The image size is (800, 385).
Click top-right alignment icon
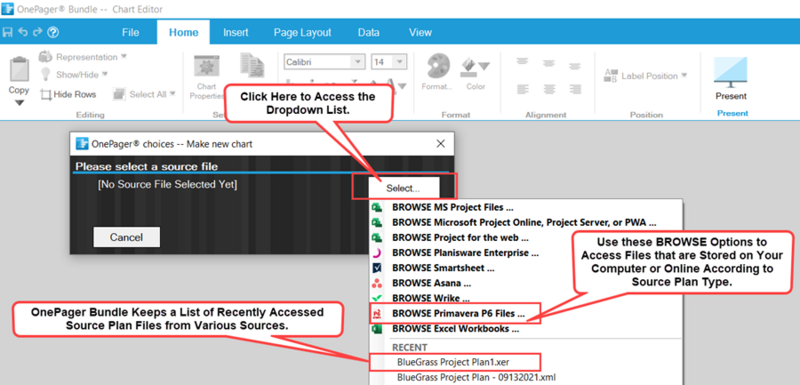(574, 66)
